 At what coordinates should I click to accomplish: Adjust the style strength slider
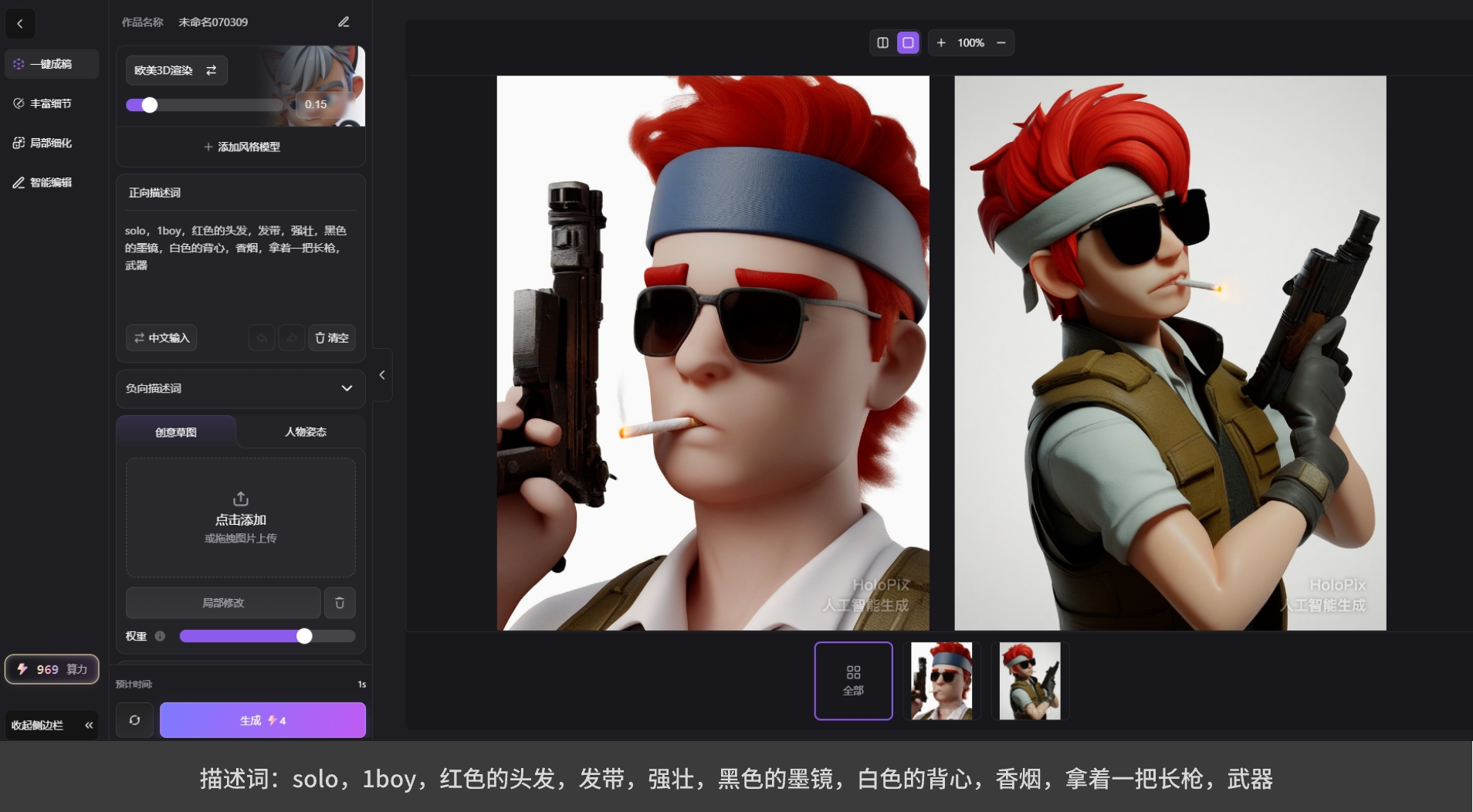(x=205, y=105)
